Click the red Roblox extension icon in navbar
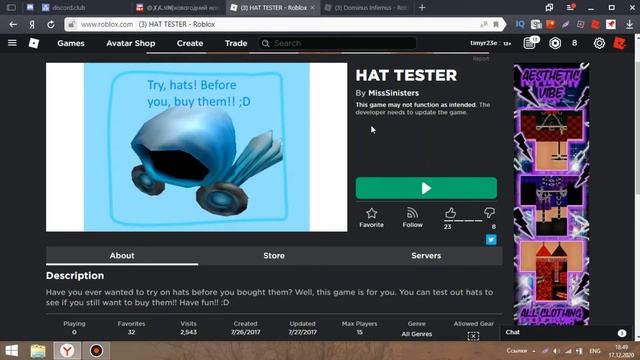 tap(620, 43)
